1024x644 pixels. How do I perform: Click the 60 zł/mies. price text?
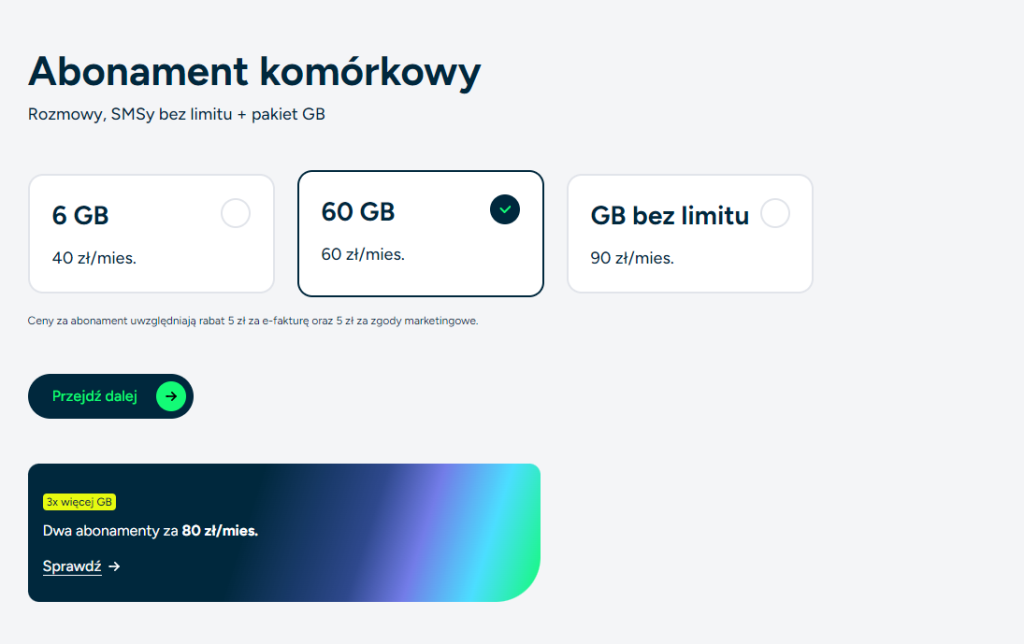click(x=363, y=255)
